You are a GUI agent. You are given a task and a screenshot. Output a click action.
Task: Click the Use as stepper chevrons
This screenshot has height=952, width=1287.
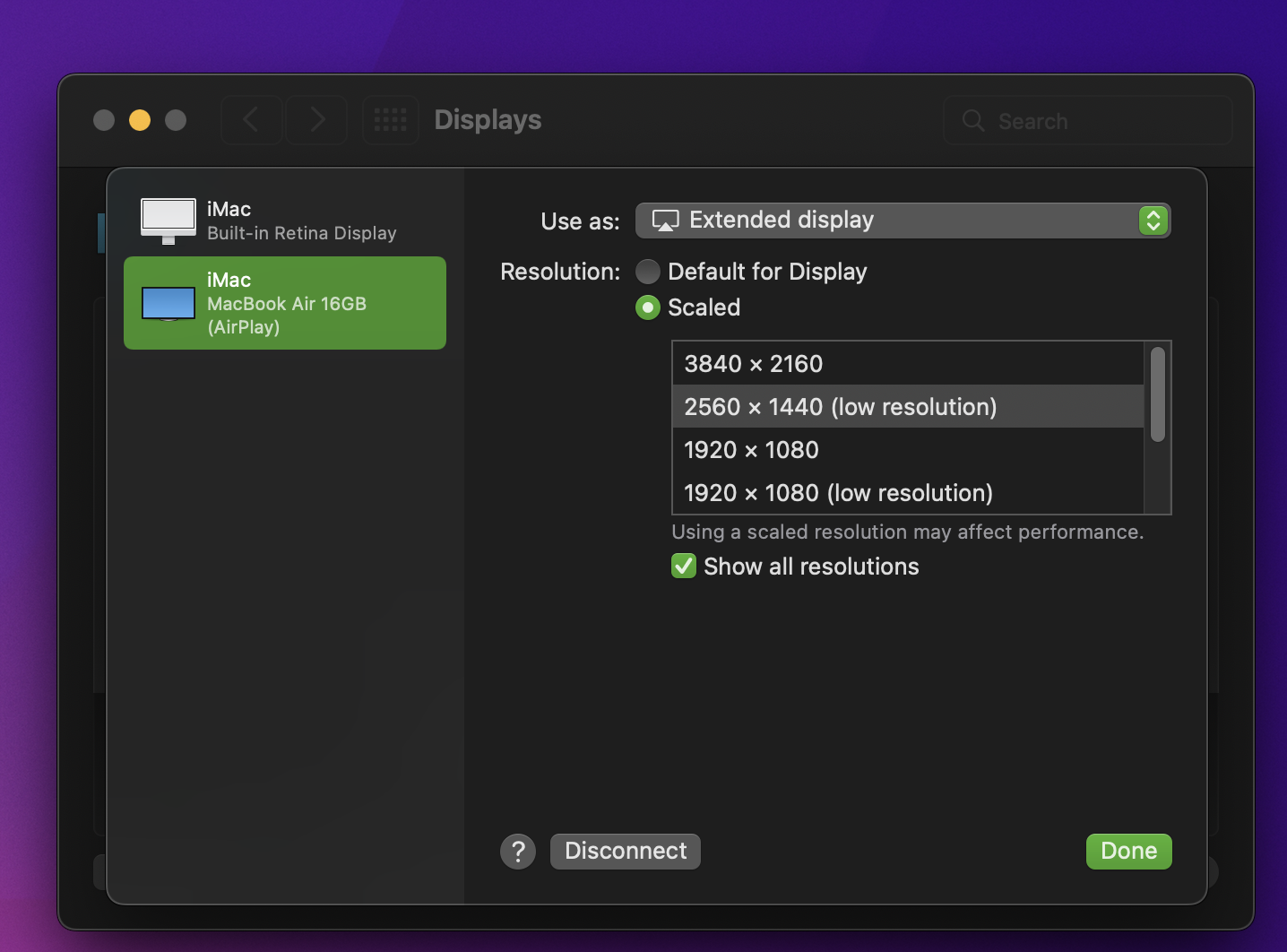[x=1153, y=220]
